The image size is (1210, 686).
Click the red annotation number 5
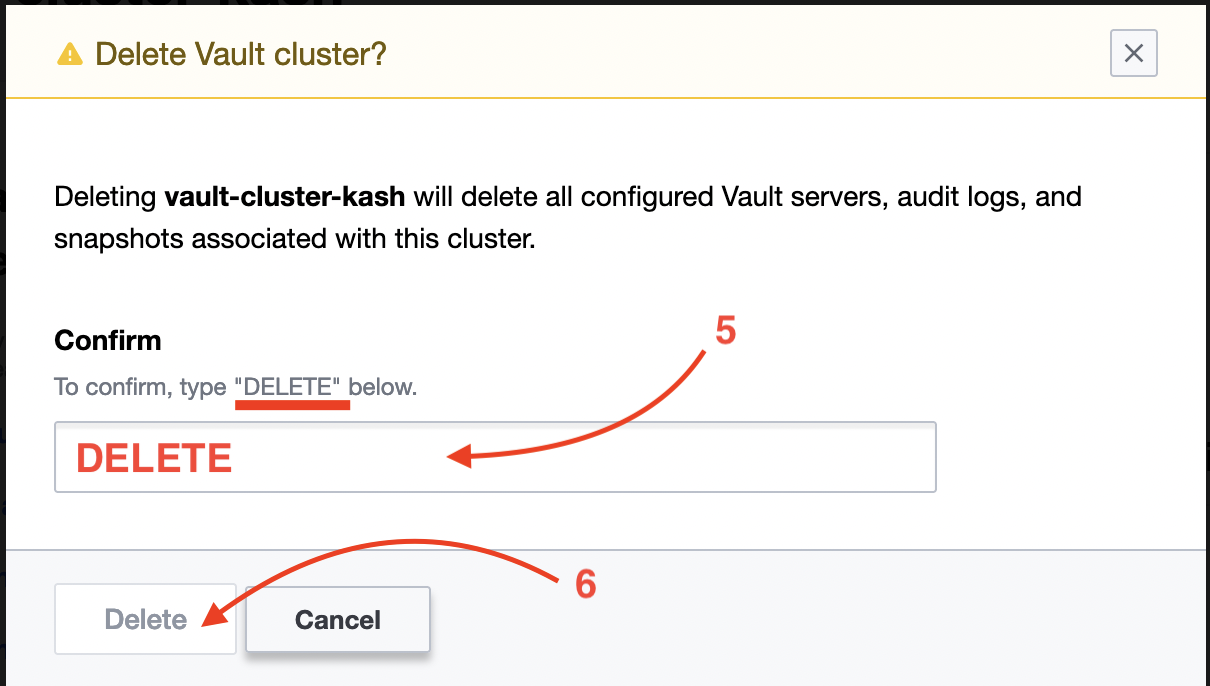point(725,331)
